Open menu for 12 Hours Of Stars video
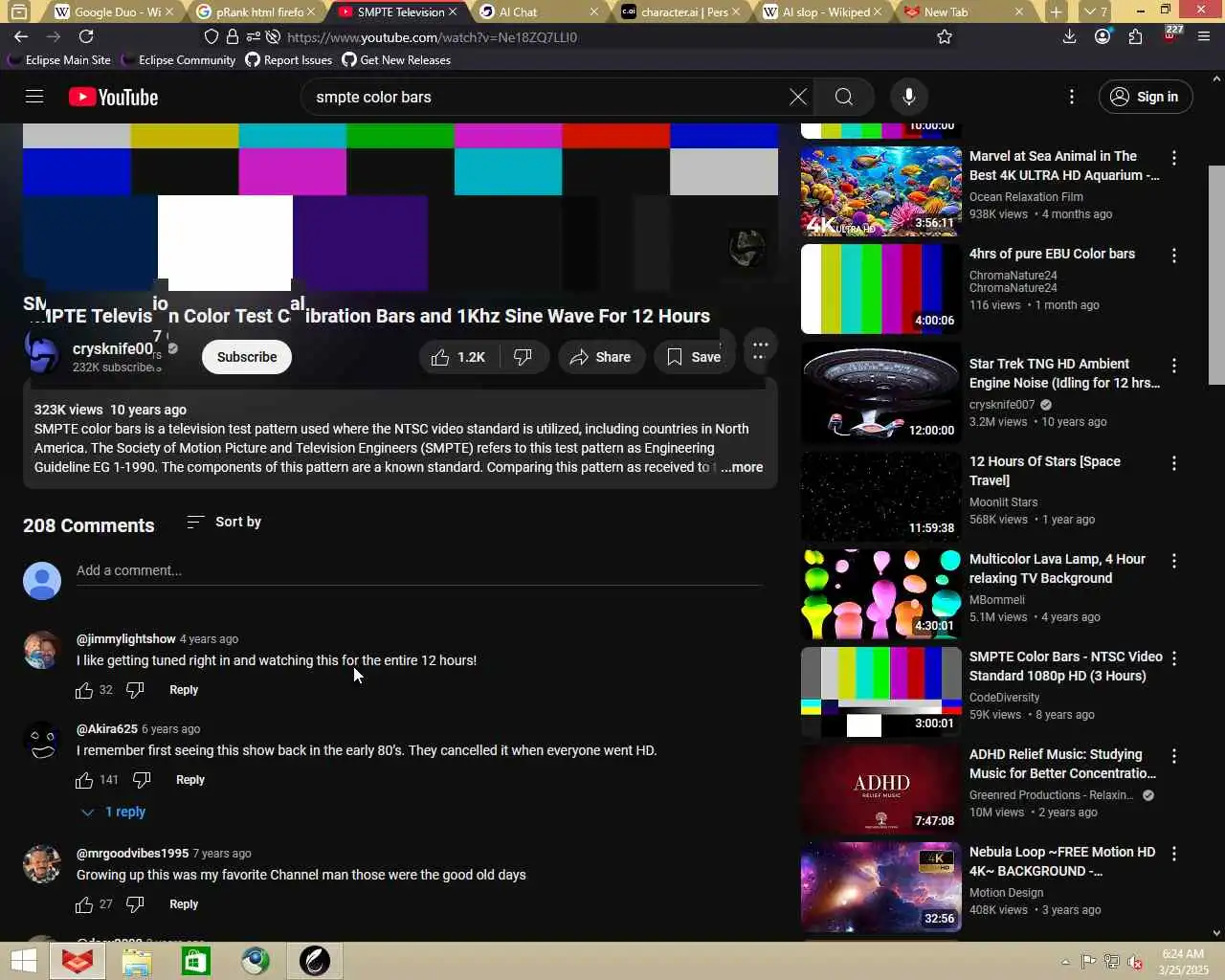 1174,463
